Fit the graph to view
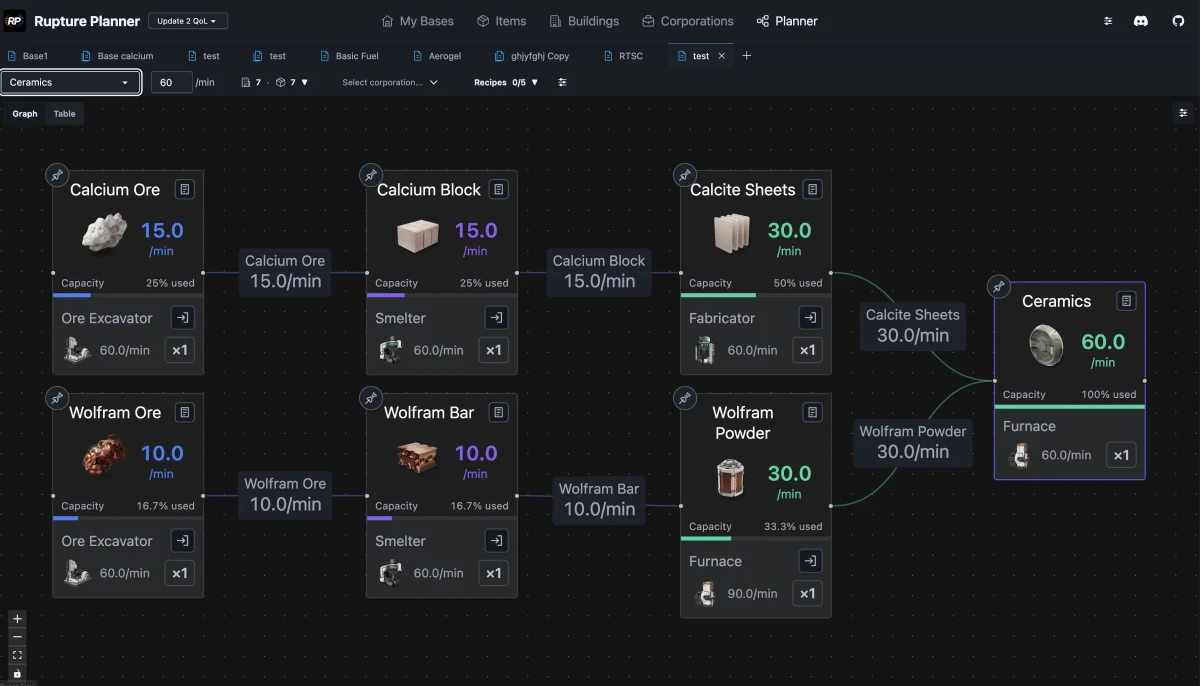 [x=17, y=655]
